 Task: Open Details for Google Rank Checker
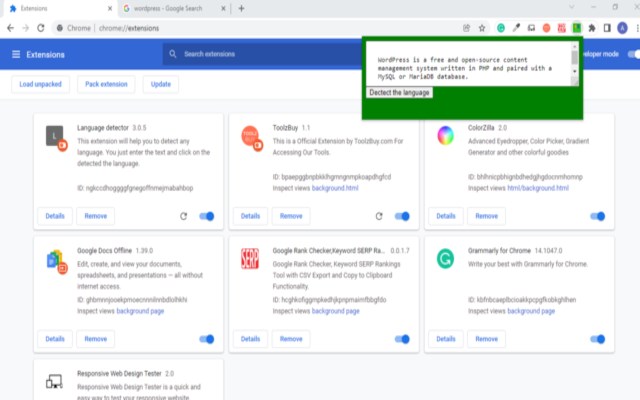[251, 339]
